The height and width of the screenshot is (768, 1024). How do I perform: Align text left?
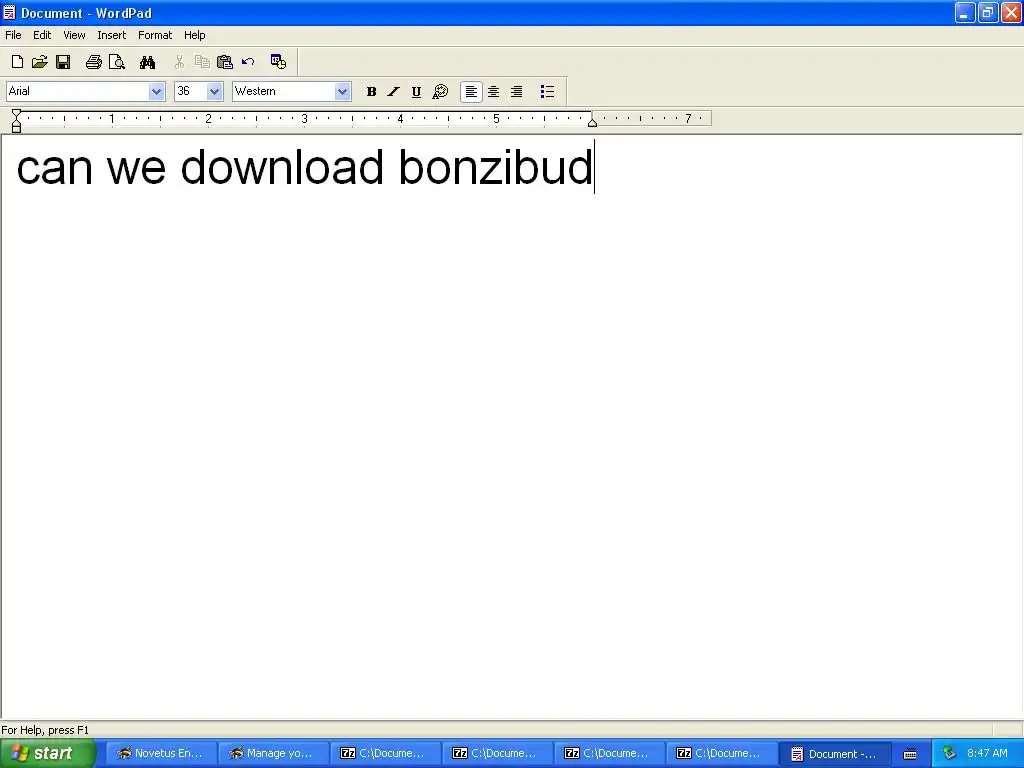click(x=471, y=92)
